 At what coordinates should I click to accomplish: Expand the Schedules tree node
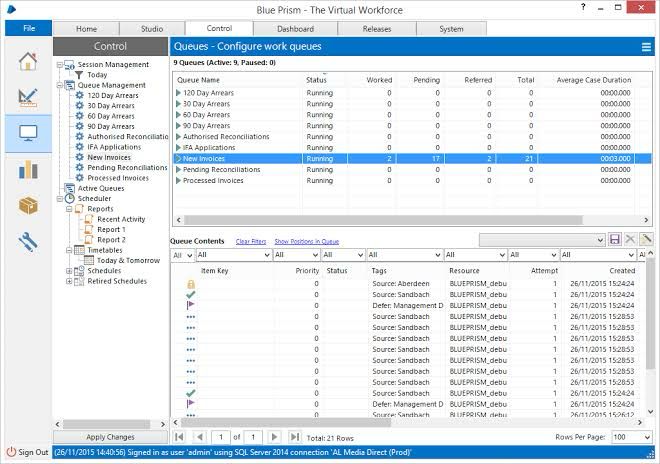click(69, 271)
